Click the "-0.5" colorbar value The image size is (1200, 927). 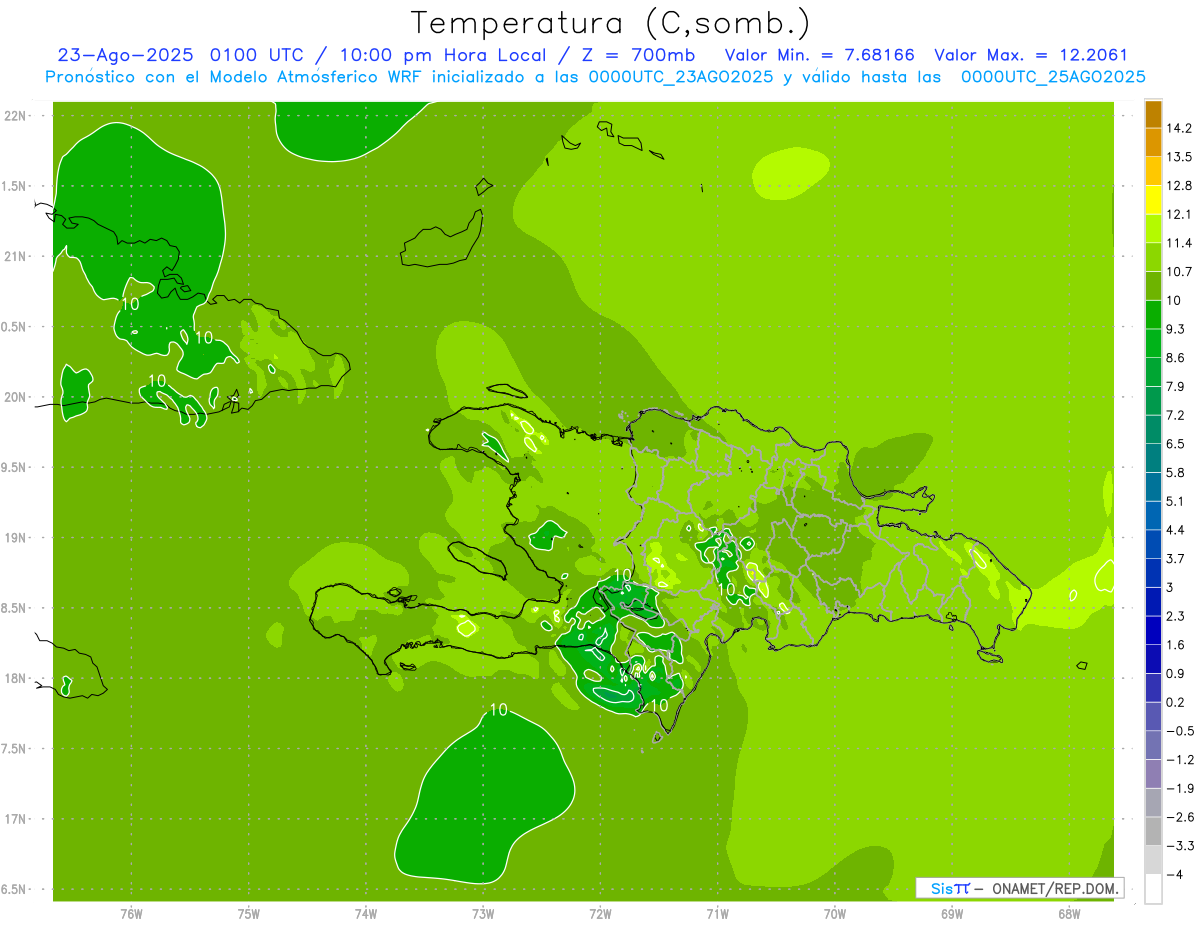[x=1179, y=731]
